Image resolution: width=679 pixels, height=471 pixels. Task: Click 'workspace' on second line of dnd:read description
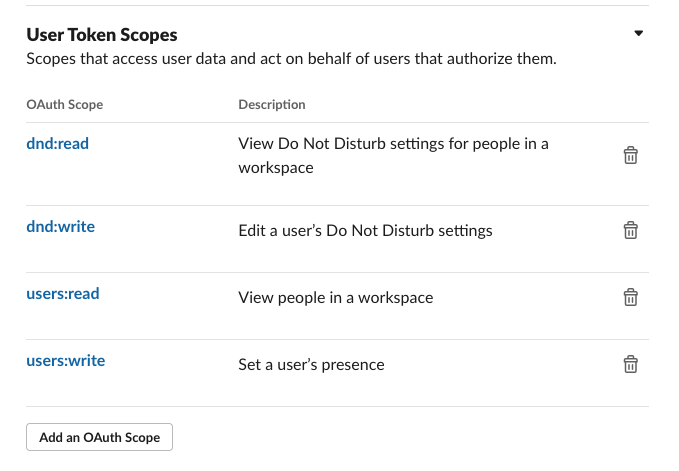coord(276,168)
